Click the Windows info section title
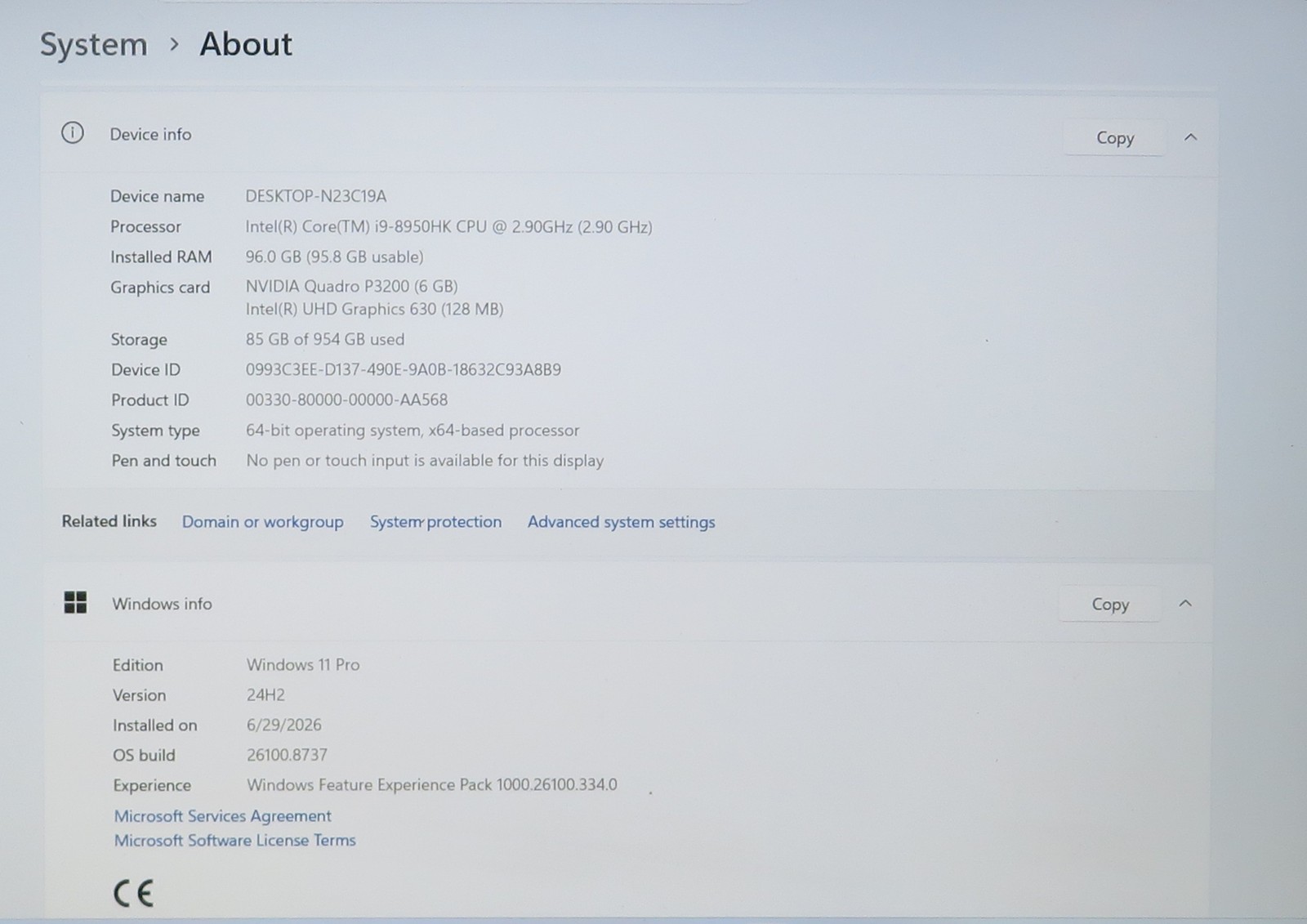This screenshot has height=924, width=1307. tap(162, 604)
